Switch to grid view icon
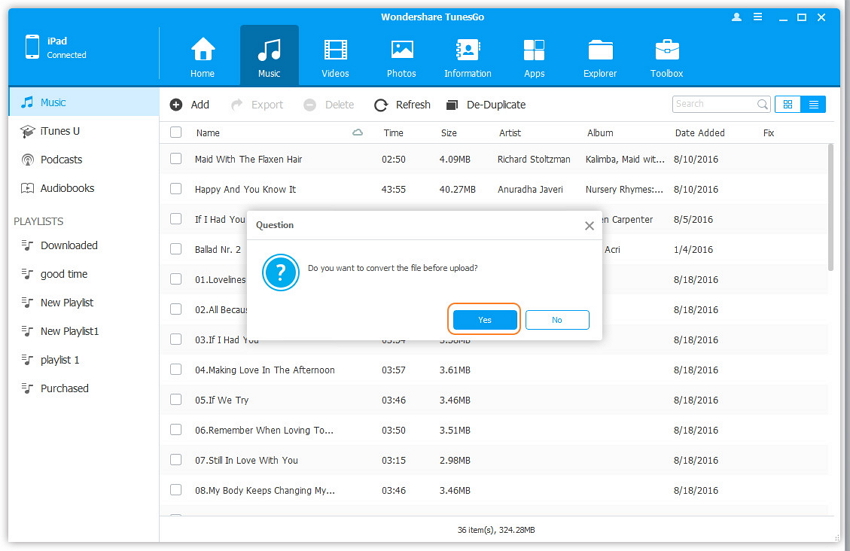 [788, 104]
